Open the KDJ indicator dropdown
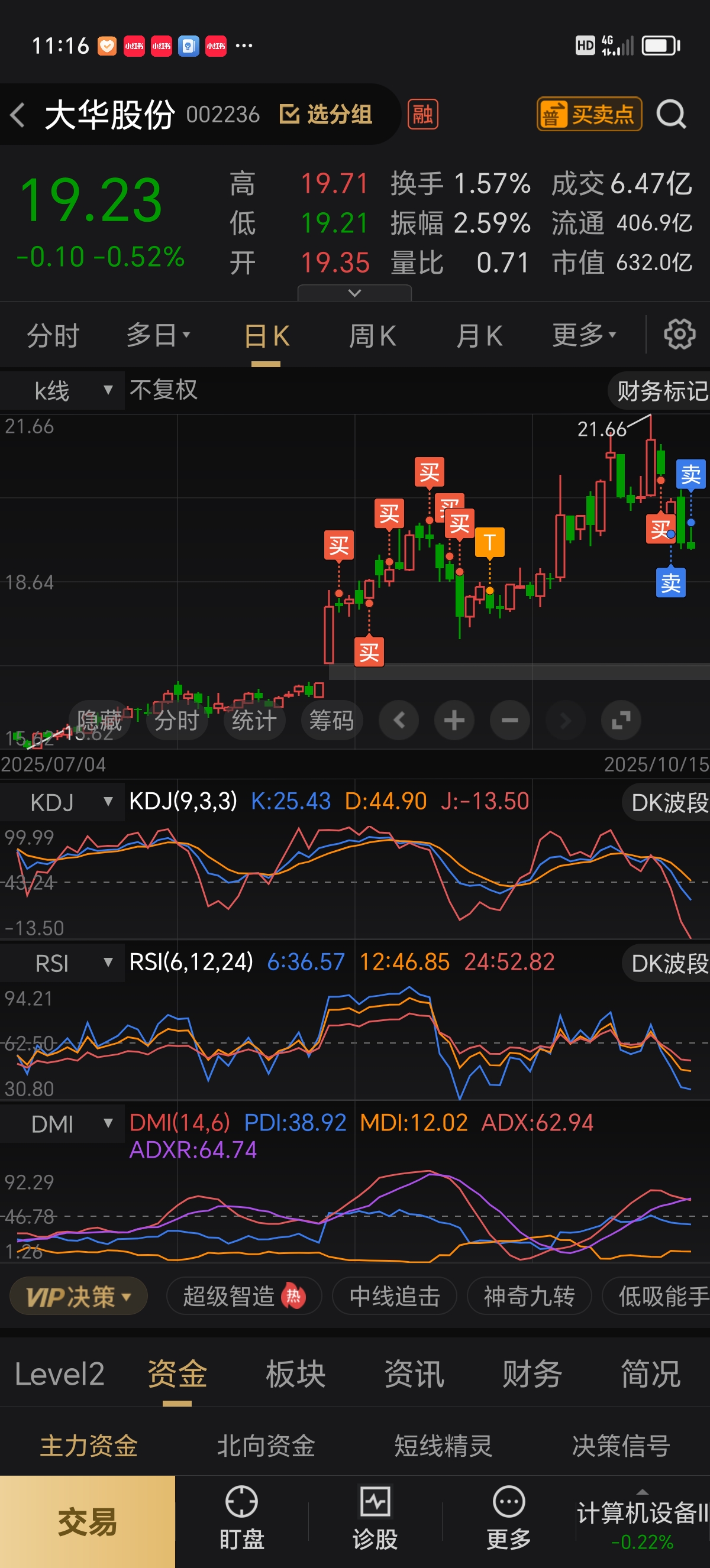Image resolution: width=710 pixels, height=1568 pixels. coord(62,802)
